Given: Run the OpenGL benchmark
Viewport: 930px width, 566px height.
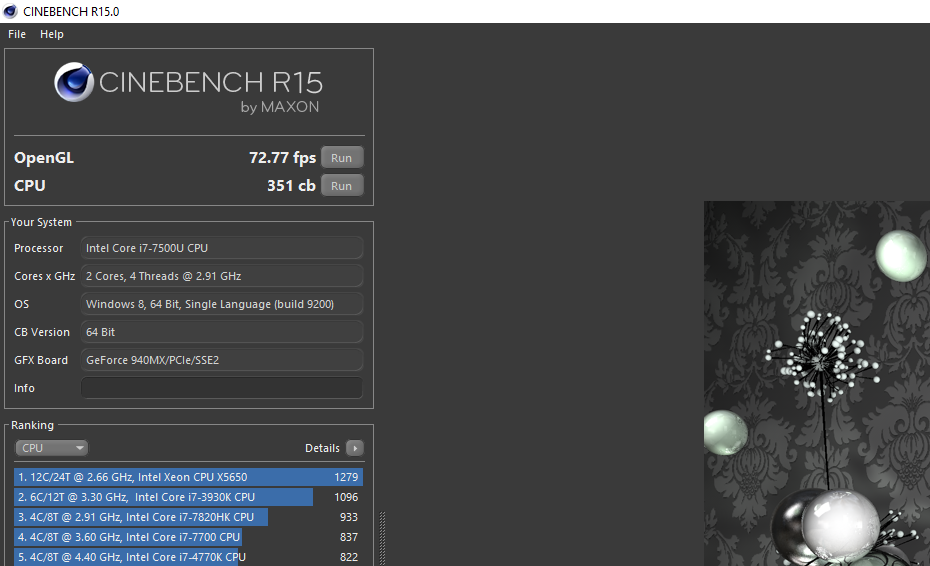Looking at the screenshot, I should [342, 158].
